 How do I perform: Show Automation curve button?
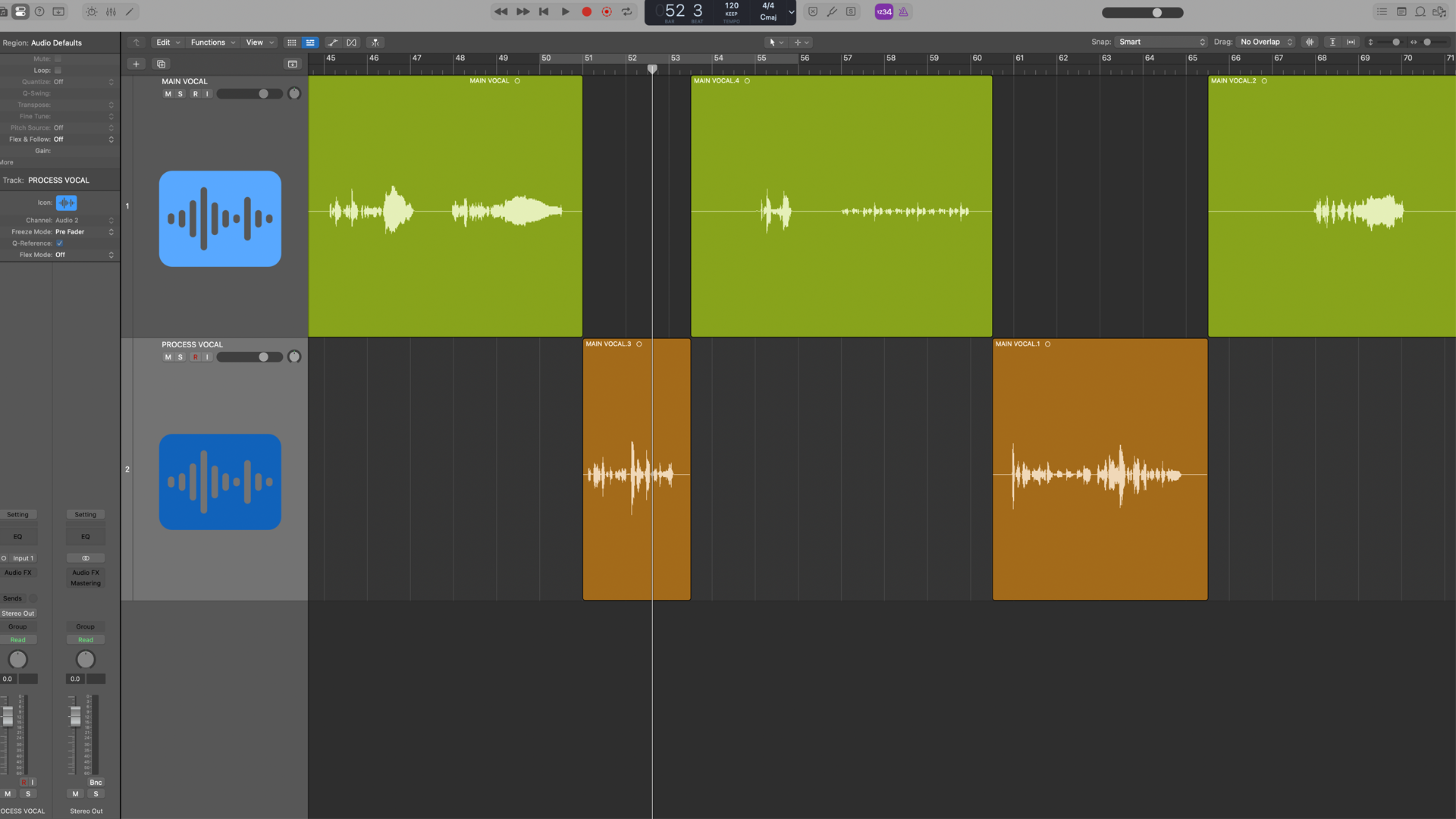point(333,42)
